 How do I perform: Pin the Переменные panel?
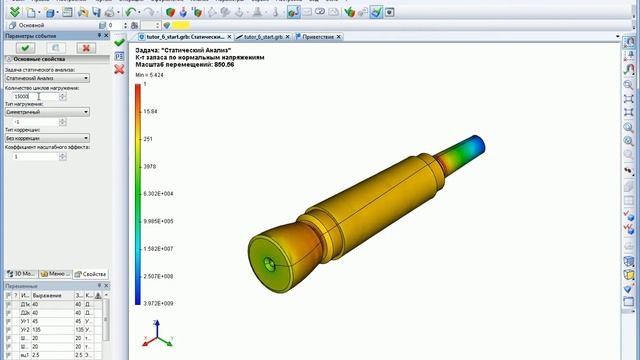click(99, 286)
